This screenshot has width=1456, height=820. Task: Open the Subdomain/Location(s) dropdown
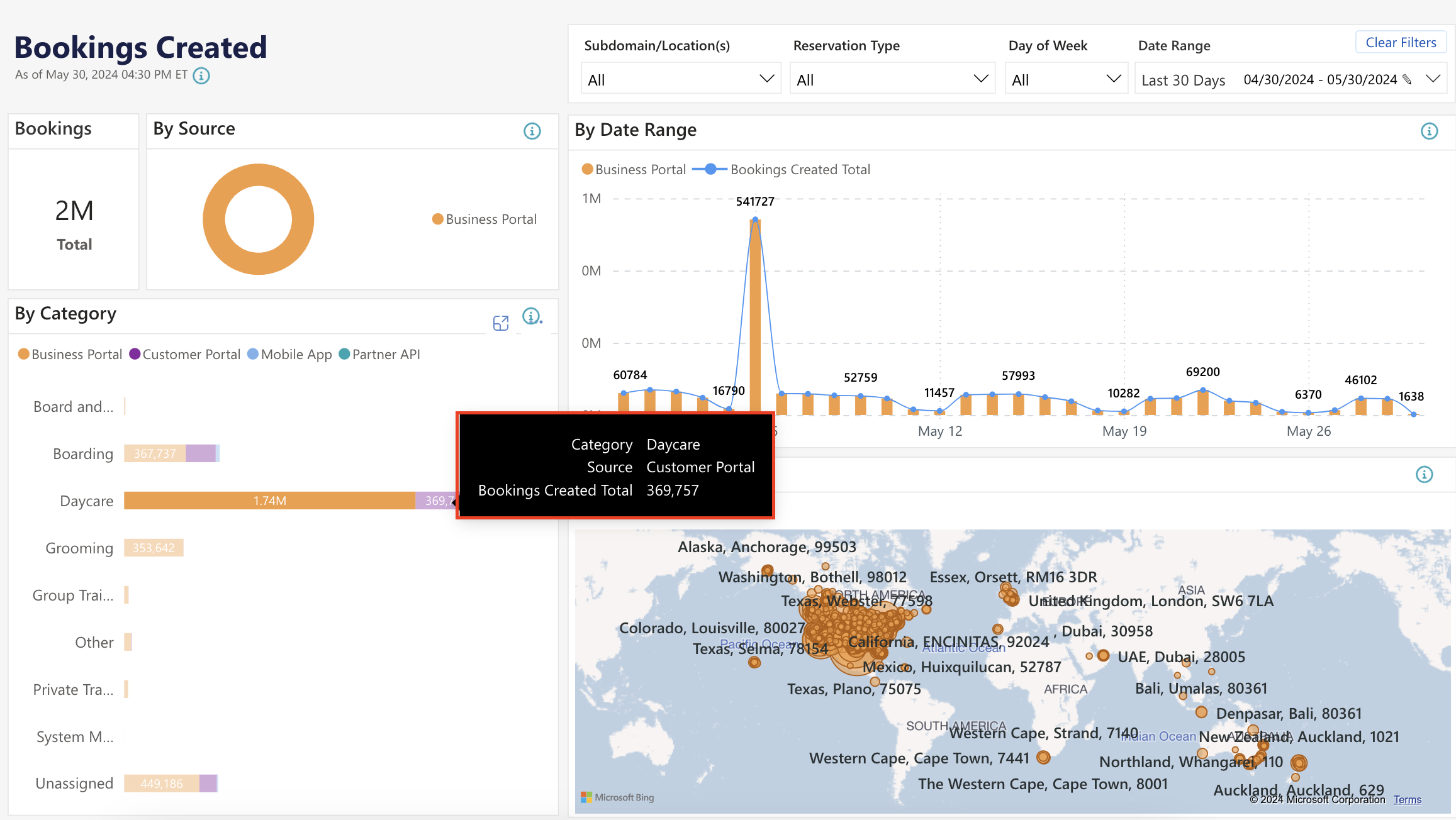click(681, 79)
